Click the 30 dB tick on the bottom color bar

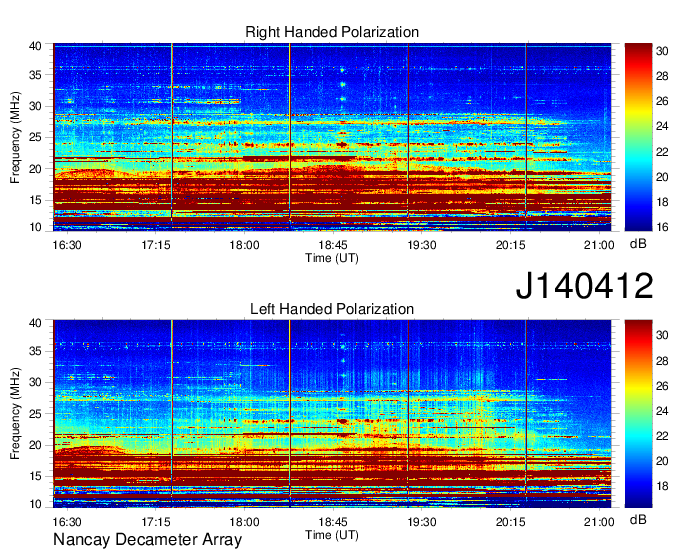tap(662, 335)
